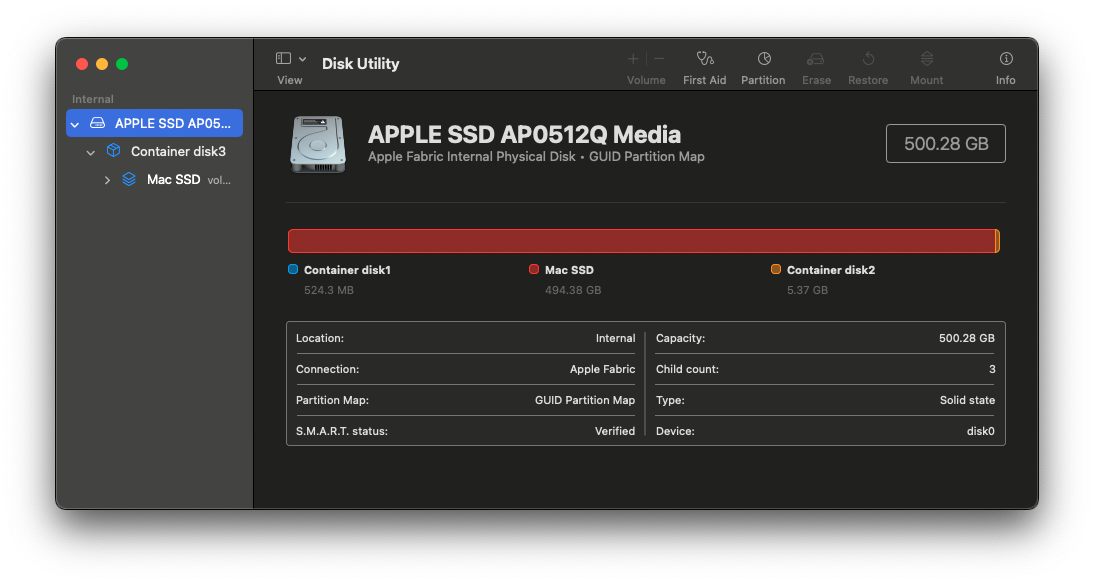Screen dimensions: 1094x583
Task: Click the Capacity 500.28 GB table value
Action: [x=966, y=338]
